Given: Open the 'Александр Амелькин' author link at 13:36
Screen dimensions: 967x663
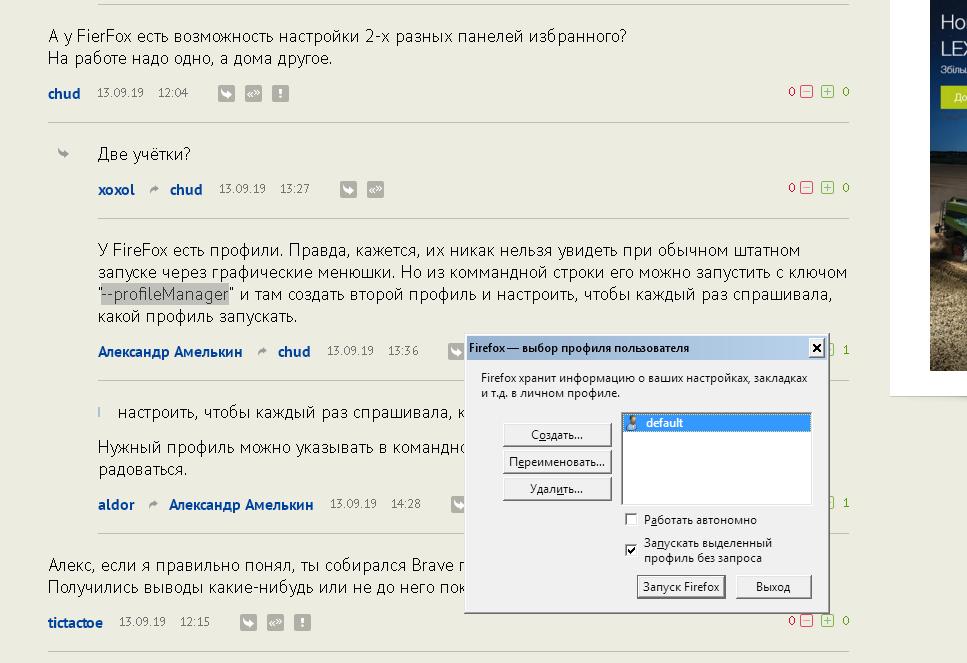Looking at the screenshot, I should point(170,352).
